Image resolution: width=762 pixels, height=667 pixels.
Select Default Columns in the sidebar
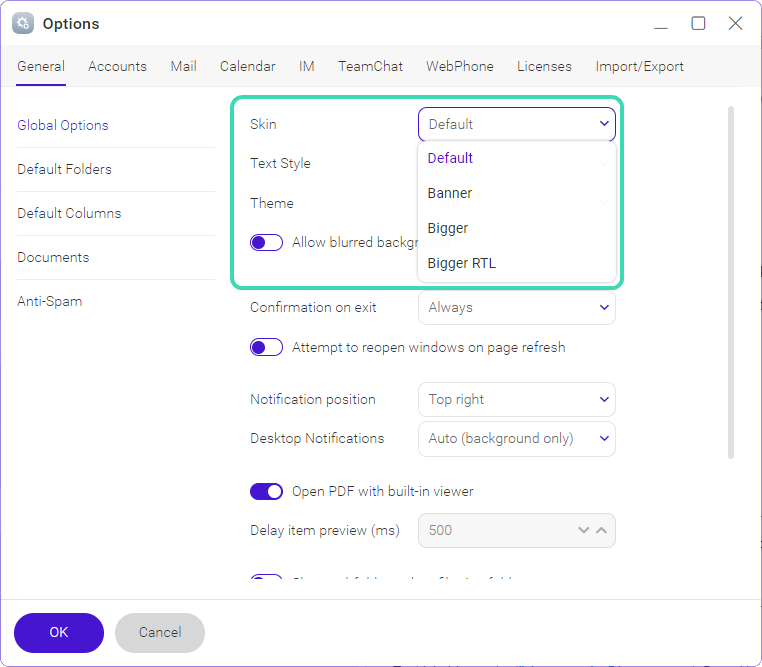point(69,213)
